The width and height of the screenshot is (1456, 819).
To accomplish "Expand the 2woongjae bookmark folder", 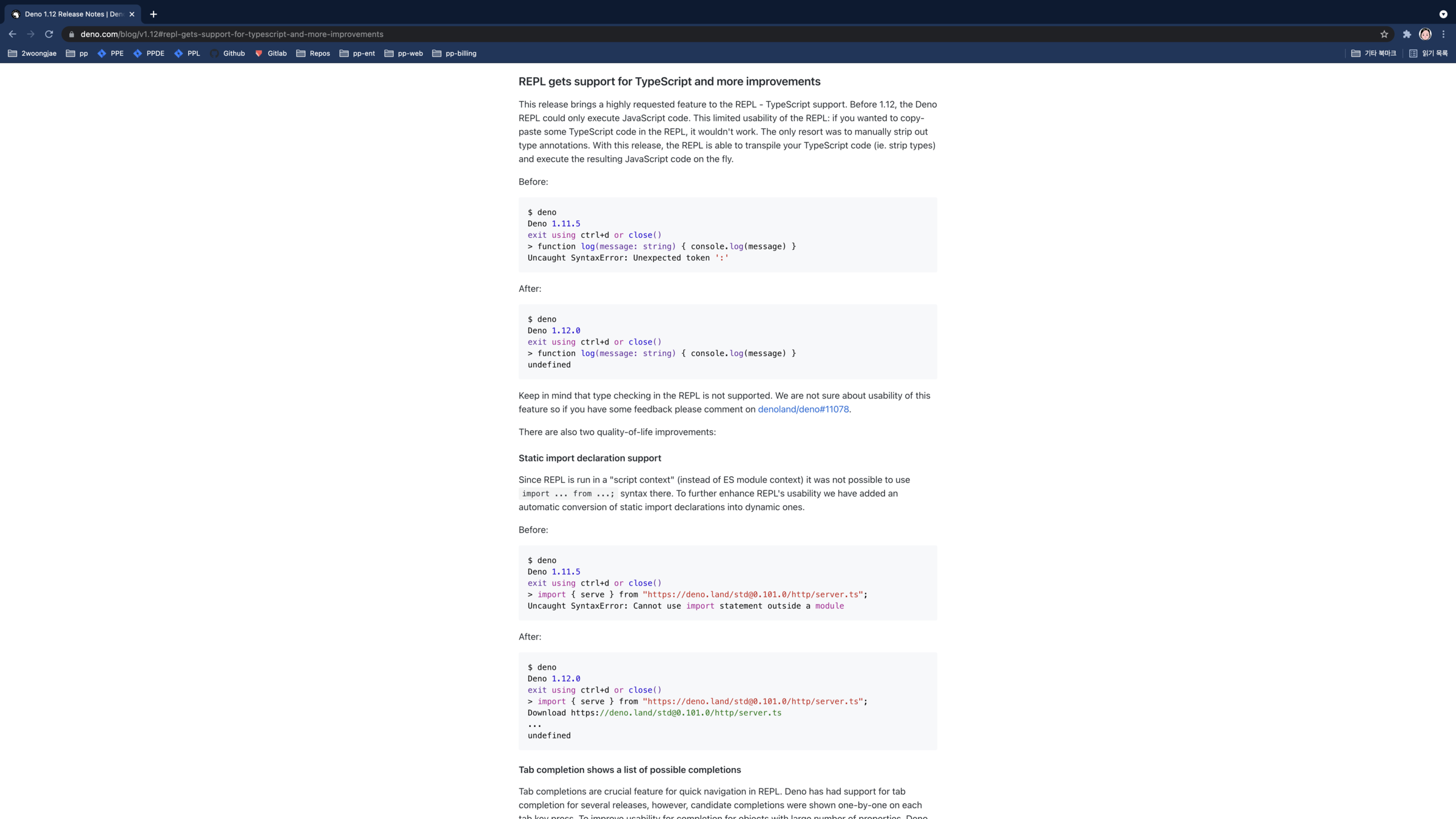I will [32, 53].
